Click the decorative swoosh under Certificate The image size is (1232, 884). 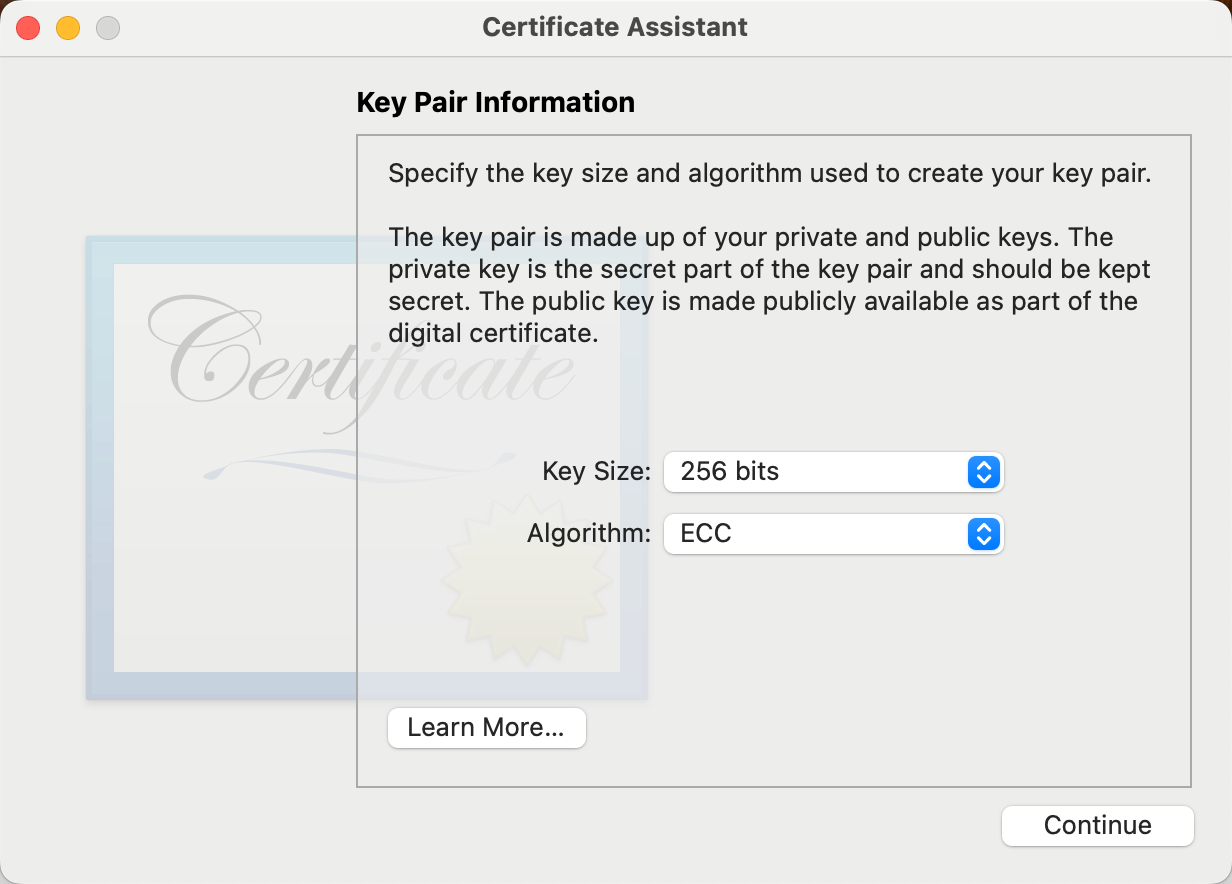330,462
